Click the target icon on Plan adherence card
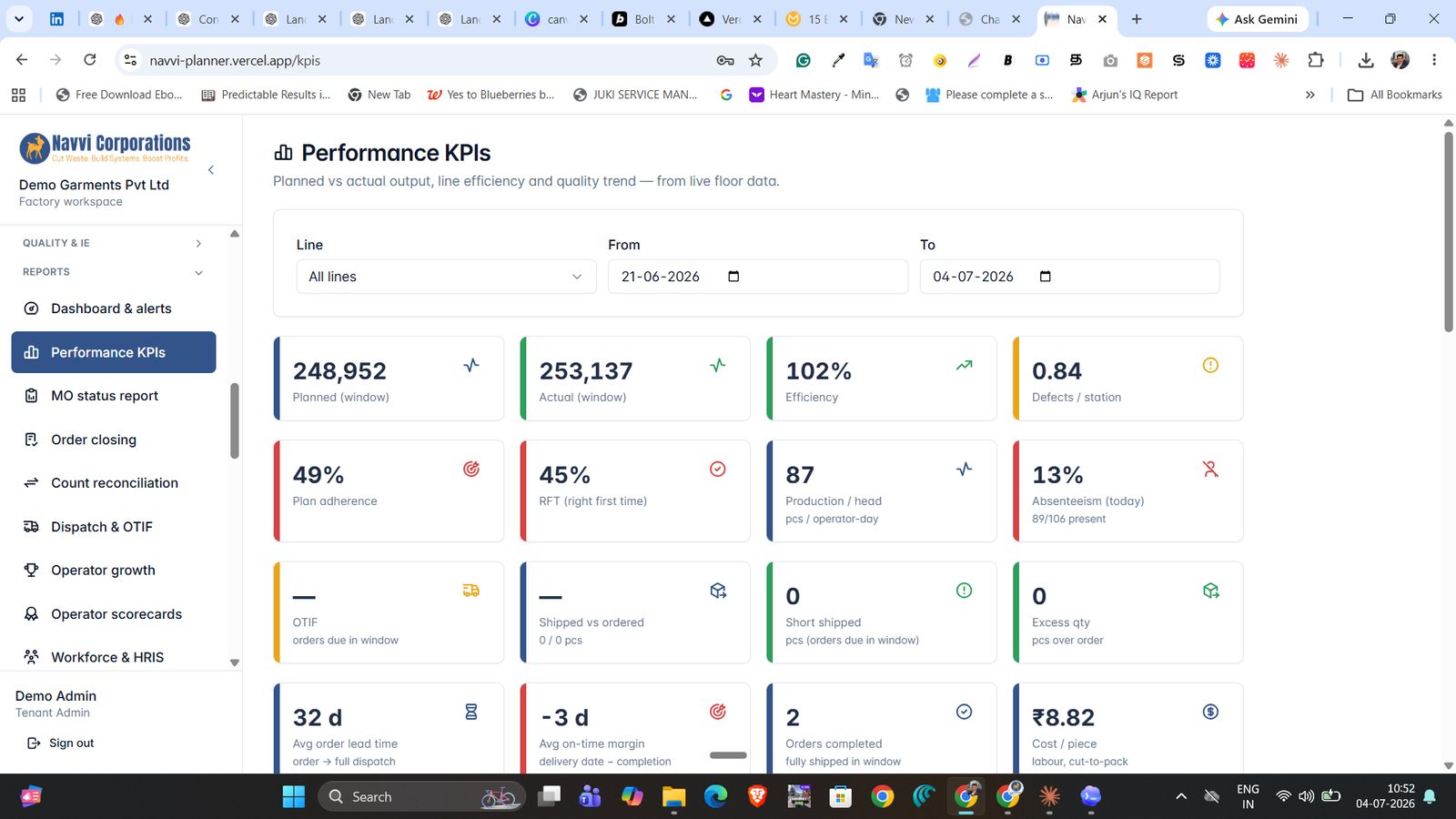The height and width of the screenshot is (819, 1456). 471,469
